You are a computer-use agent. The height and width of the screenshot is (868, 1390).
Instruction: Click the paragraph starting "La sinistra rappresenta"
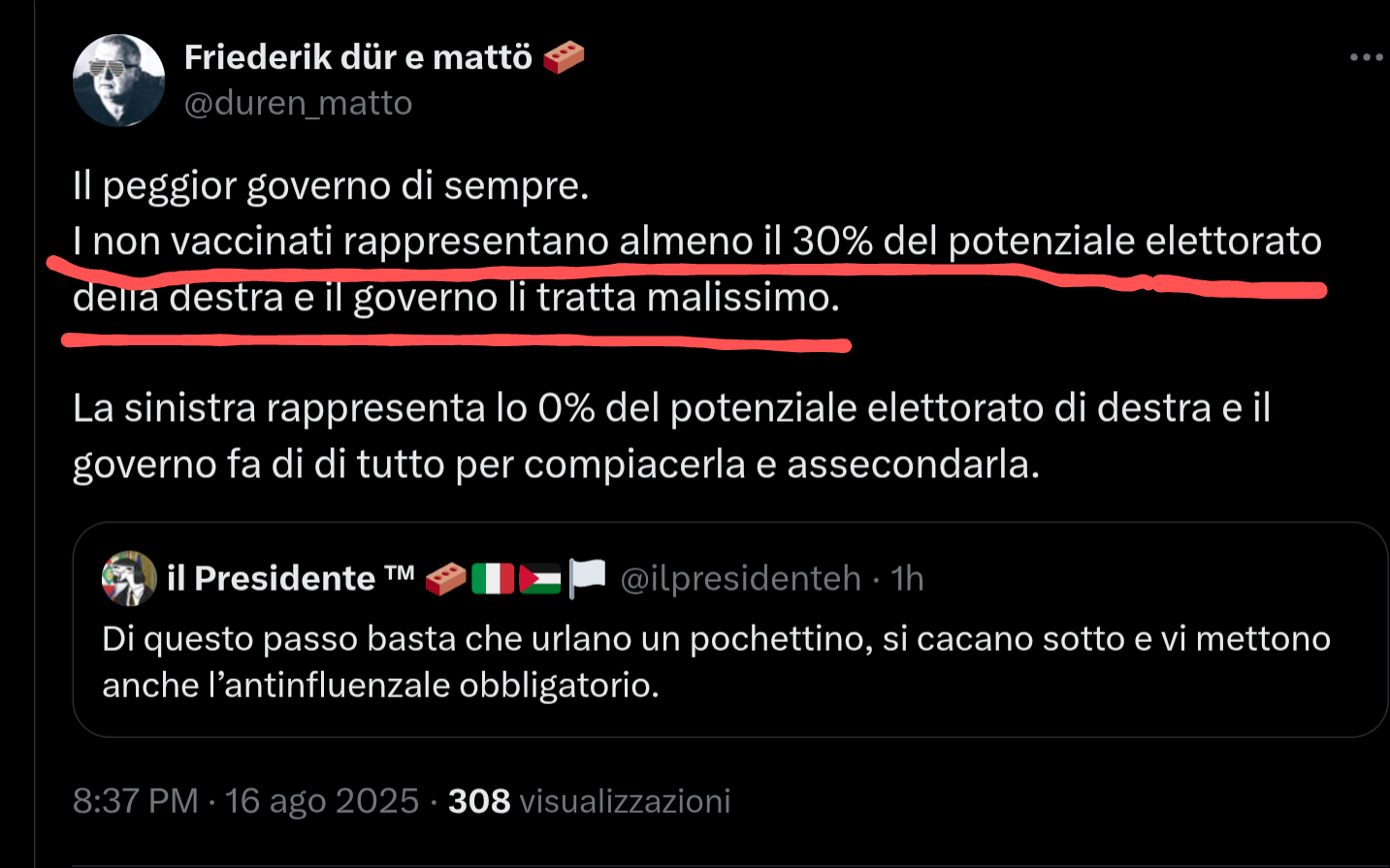point(671,435)
